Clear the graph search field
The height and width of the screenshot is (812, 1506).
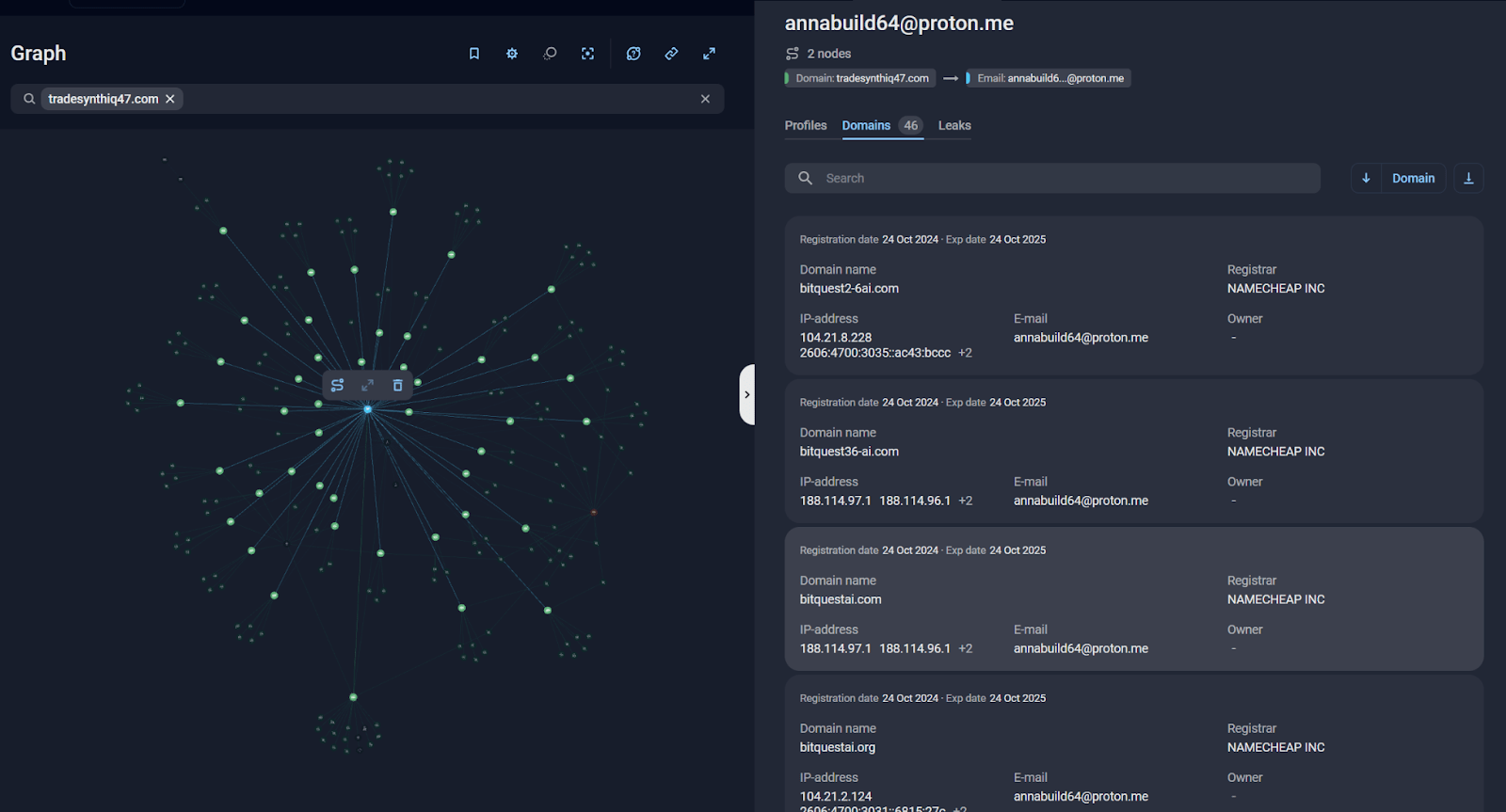[705, 99]
